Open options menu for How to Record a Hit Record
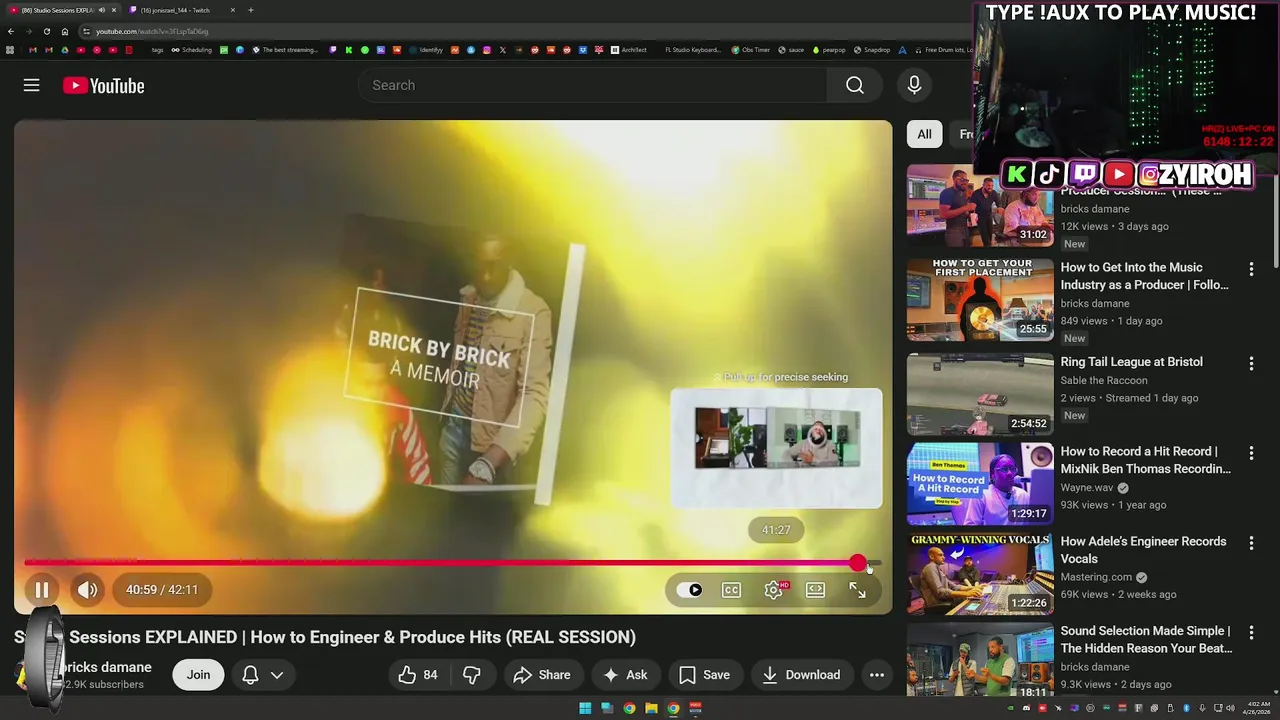 click(x=1251, y=452)
